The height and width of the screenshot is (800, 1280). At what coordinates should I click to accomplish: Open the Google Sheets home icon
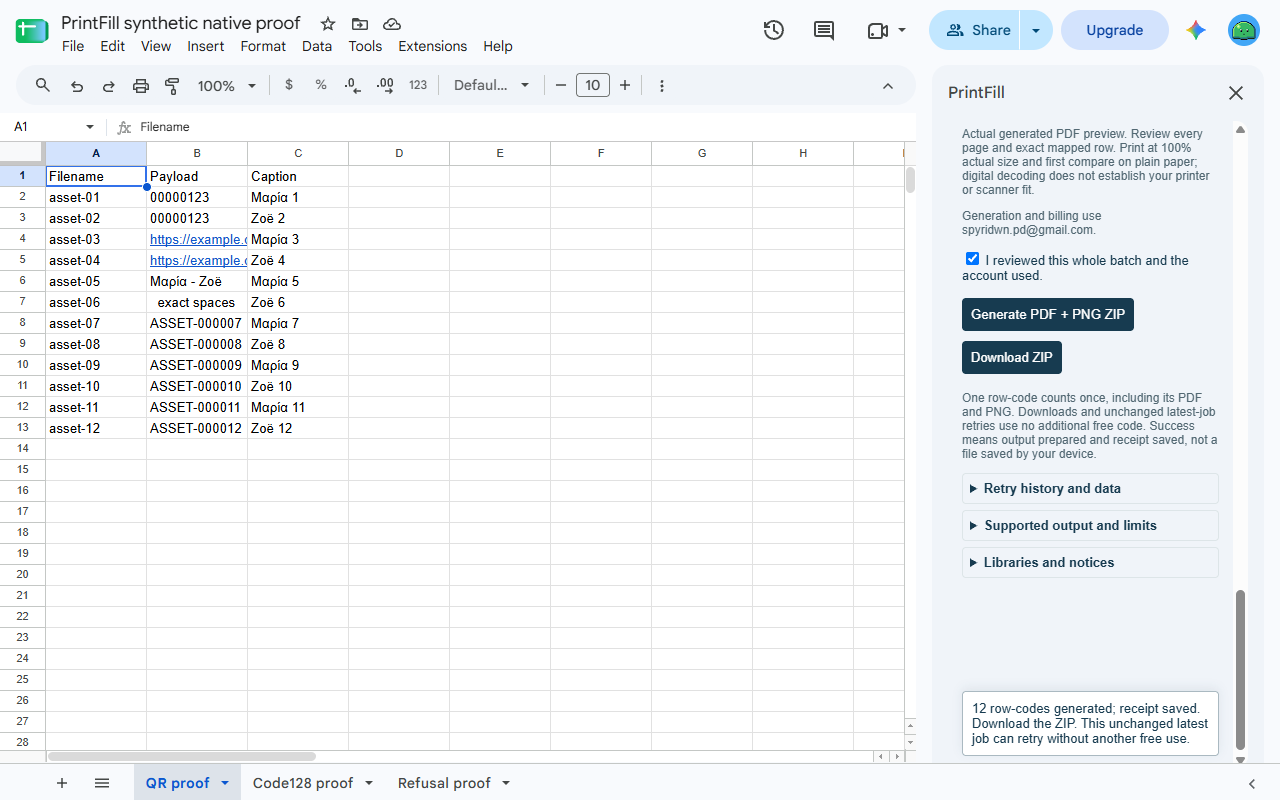(x=32, y=31)
